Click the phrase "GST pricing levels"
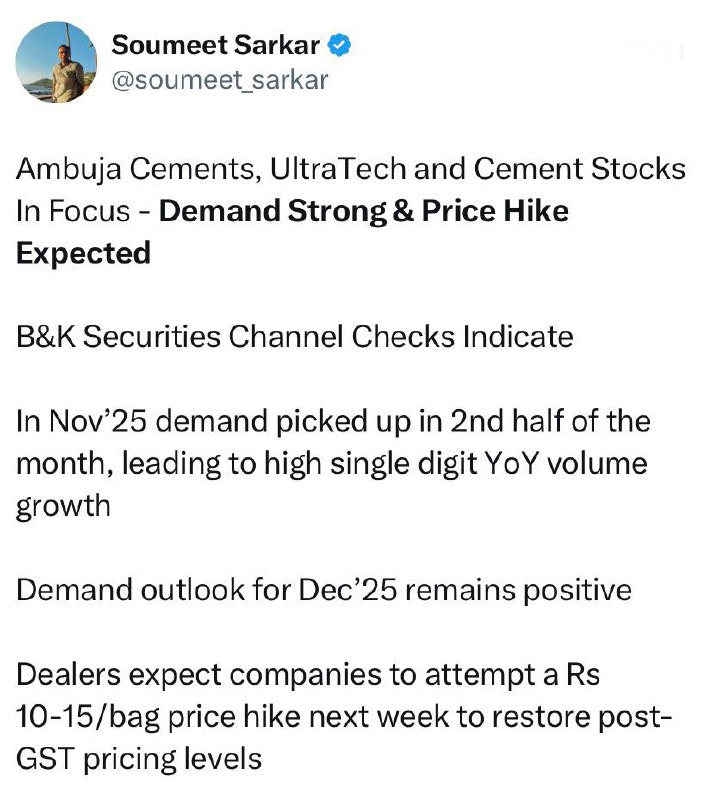713x800 pixels. (139, 757)
